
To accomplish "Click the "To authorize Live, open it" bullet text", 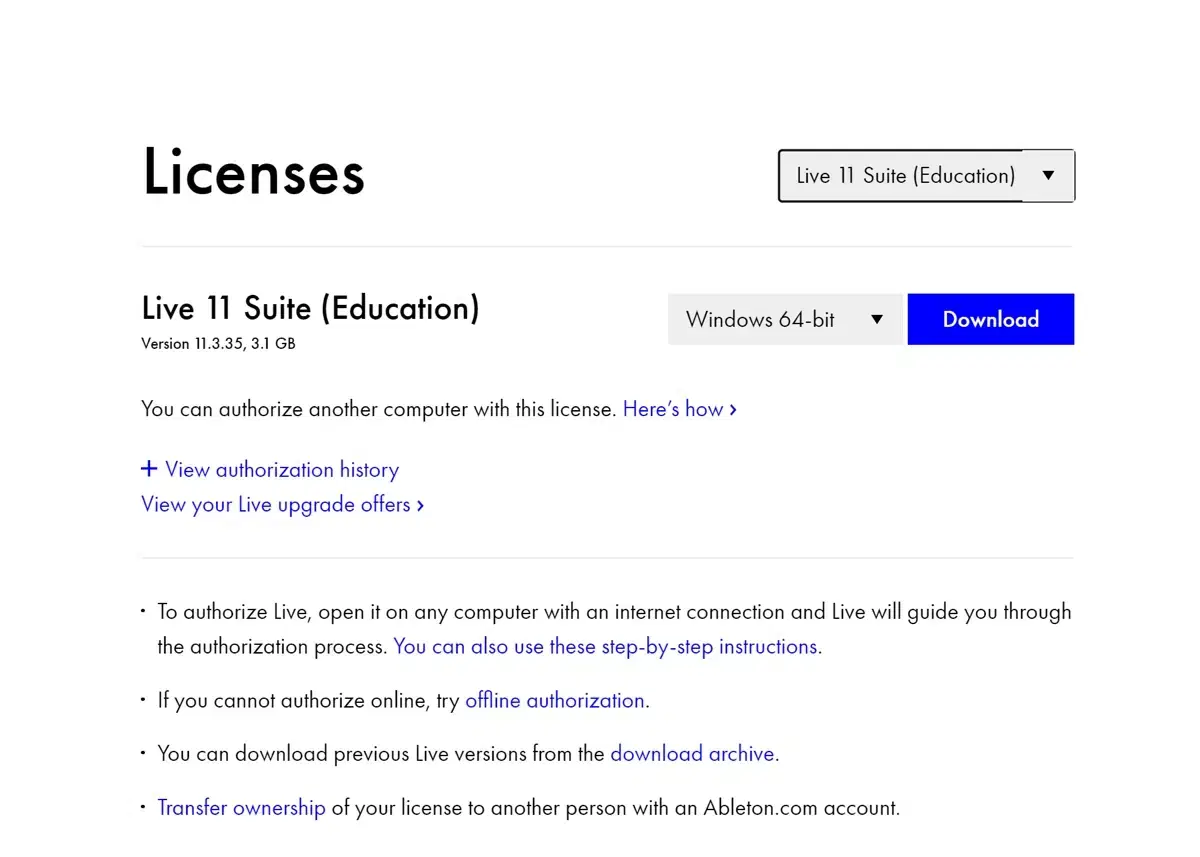I will coord(614,629).
